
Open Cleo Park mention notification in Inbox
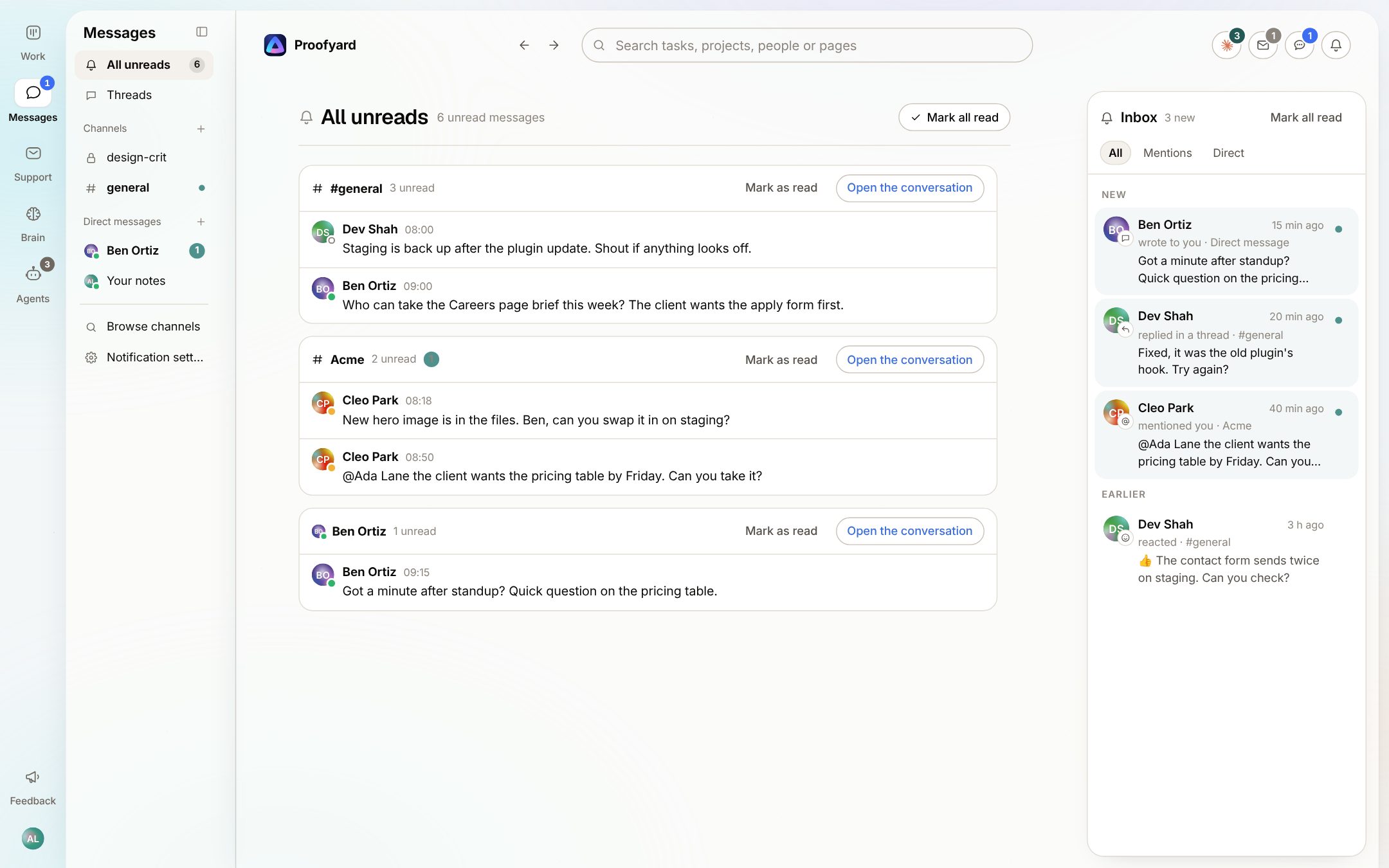pyautogui.click(x=1226, y=435)
